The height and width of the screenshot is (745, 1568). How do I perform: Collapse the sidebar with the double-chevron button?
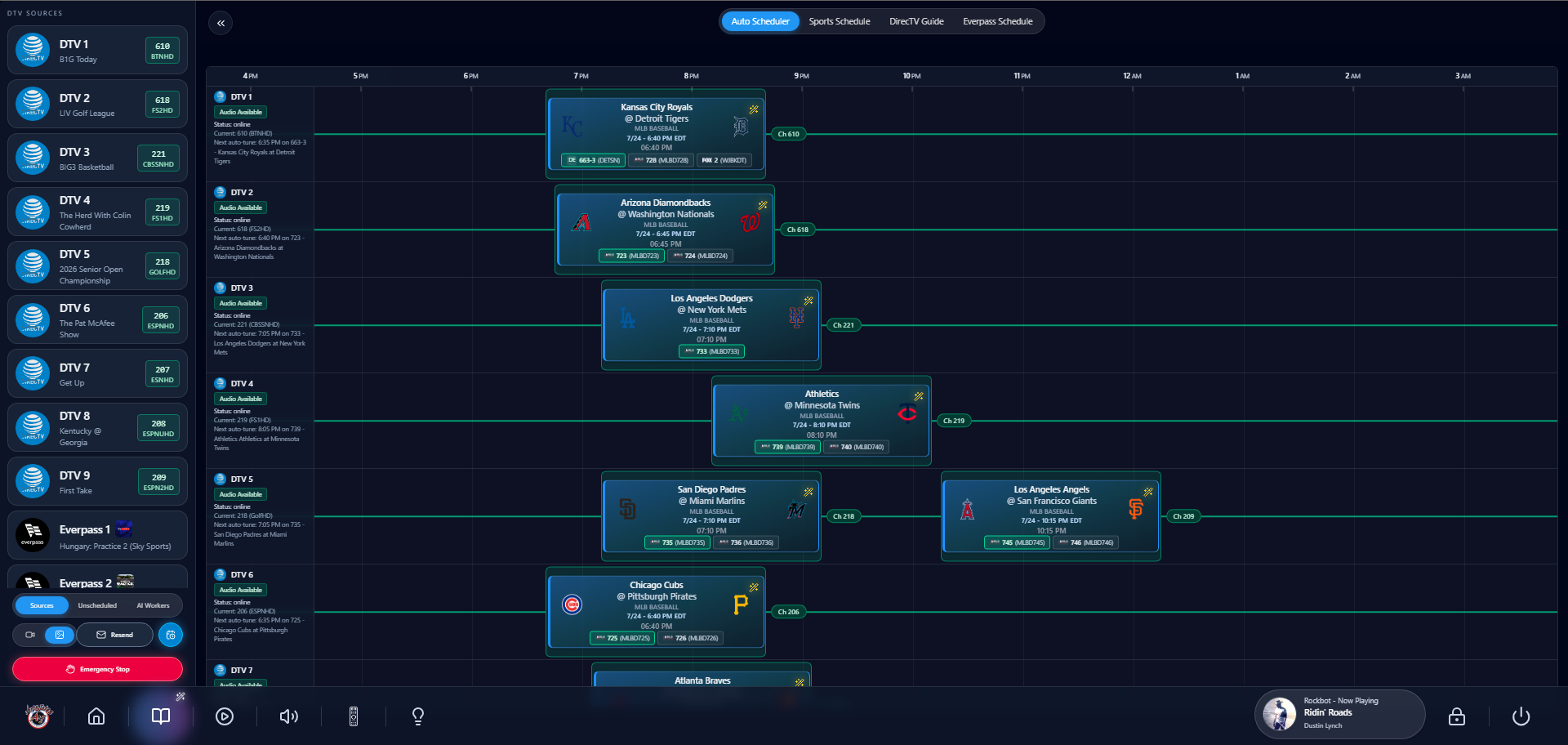(220, 23)
